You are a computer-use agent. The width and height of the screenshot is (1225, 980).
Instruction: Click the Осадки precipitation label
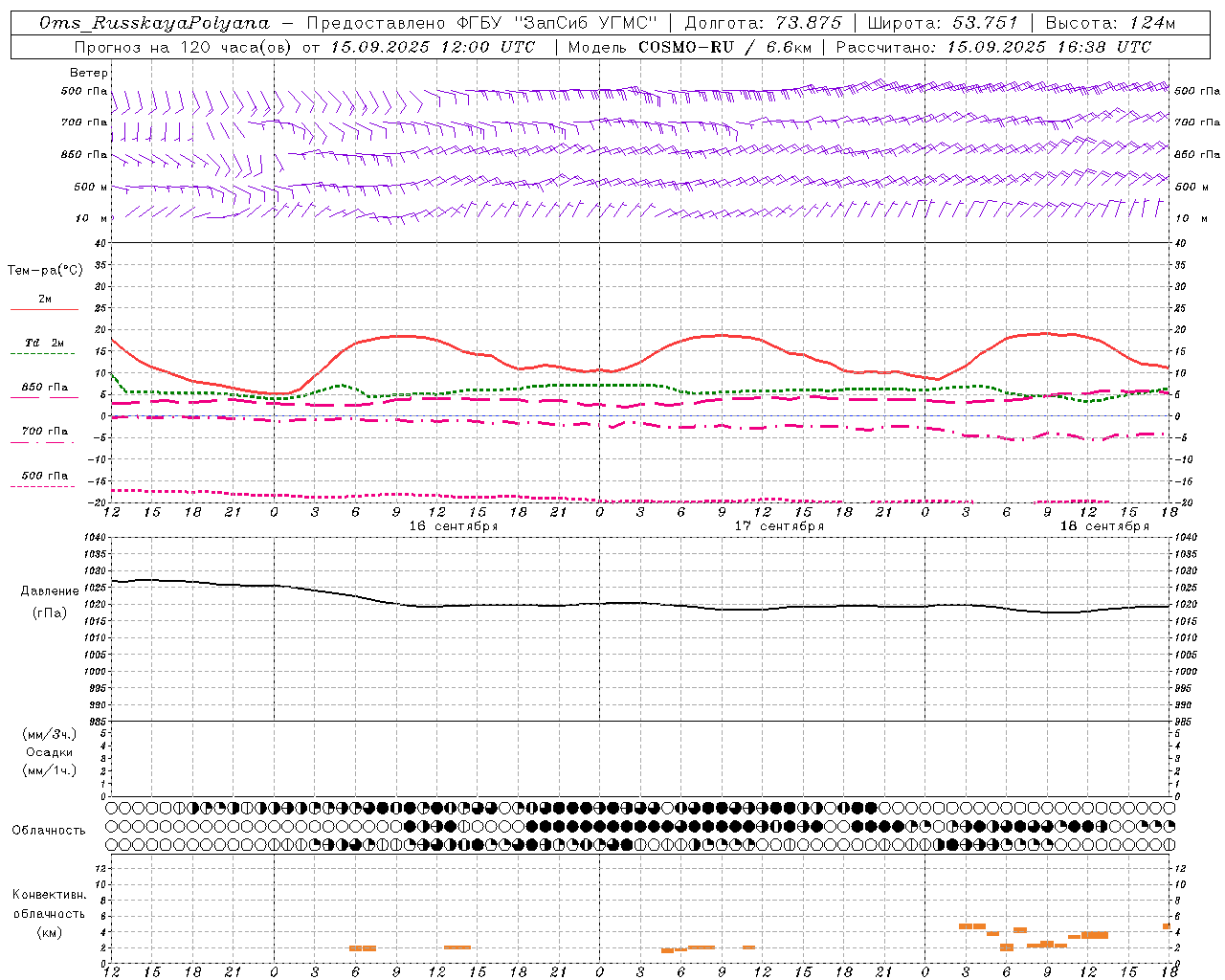(50, 752)
